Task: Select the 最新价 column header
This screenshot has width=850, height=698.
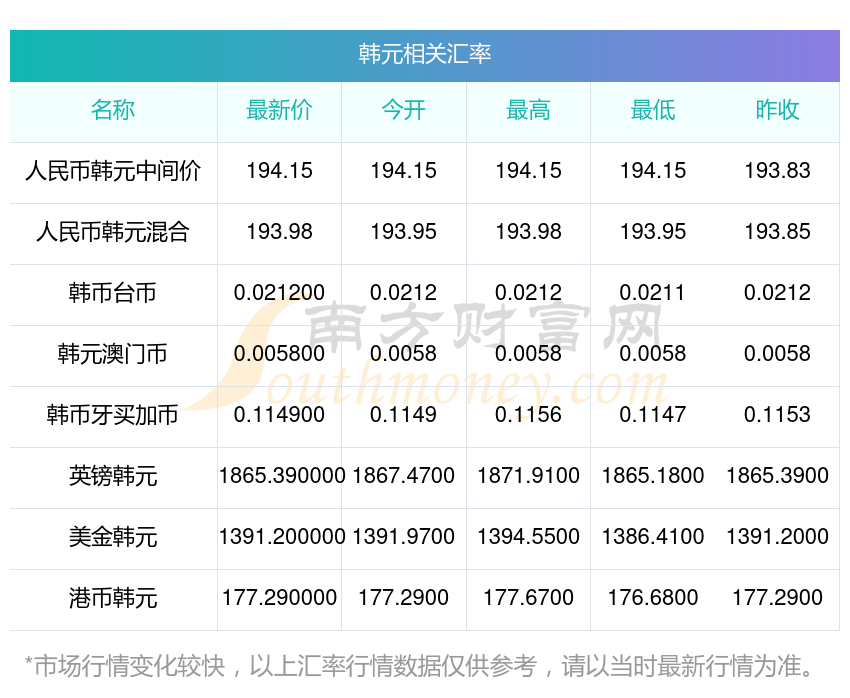Action: tap(279, 110)
